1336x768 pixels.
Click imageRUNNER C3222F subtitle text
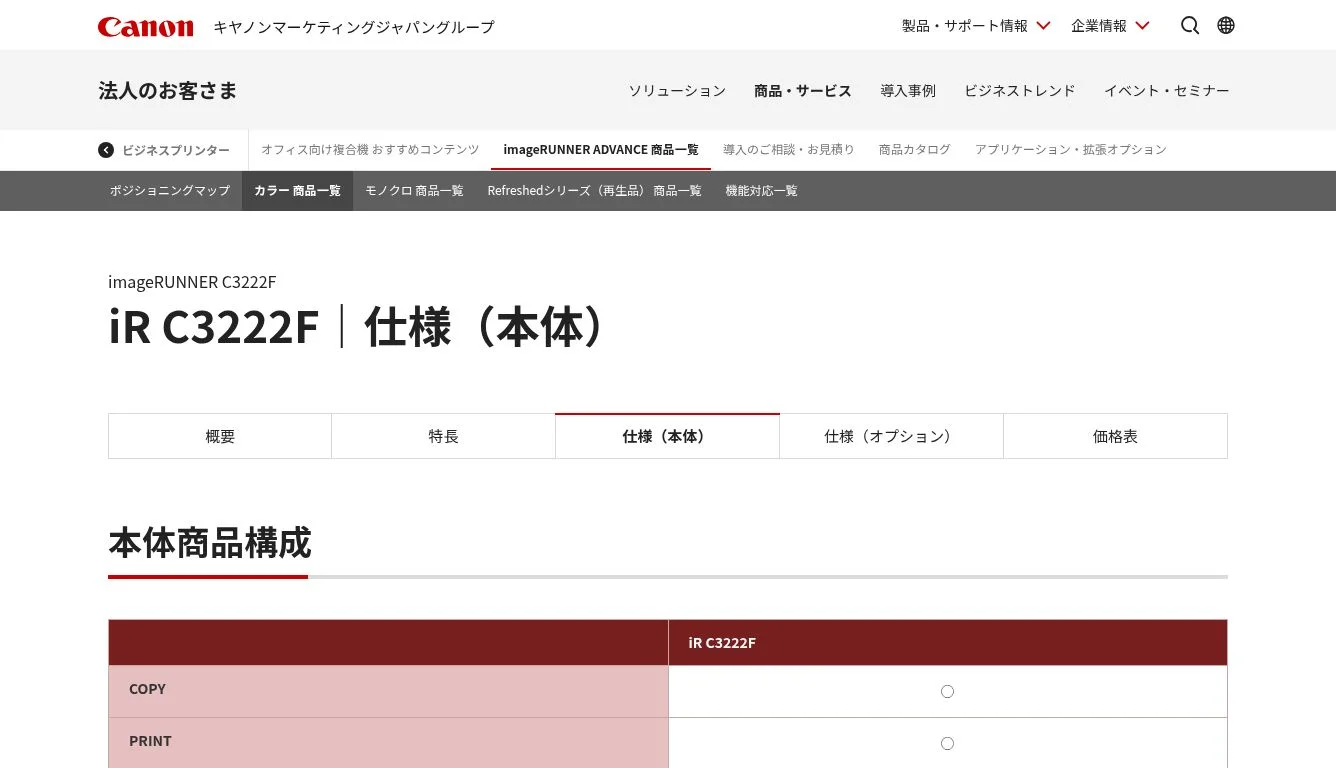192,282
